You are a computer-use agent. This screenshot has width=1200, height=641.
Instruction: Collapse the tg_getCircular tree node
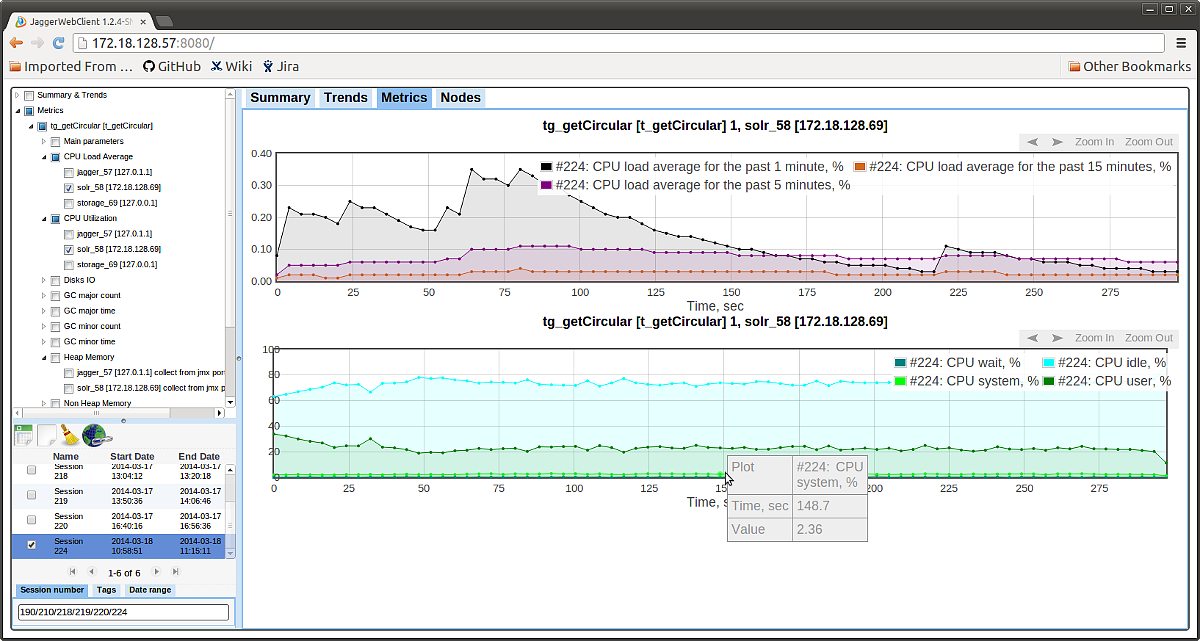(x=30, y=126)
